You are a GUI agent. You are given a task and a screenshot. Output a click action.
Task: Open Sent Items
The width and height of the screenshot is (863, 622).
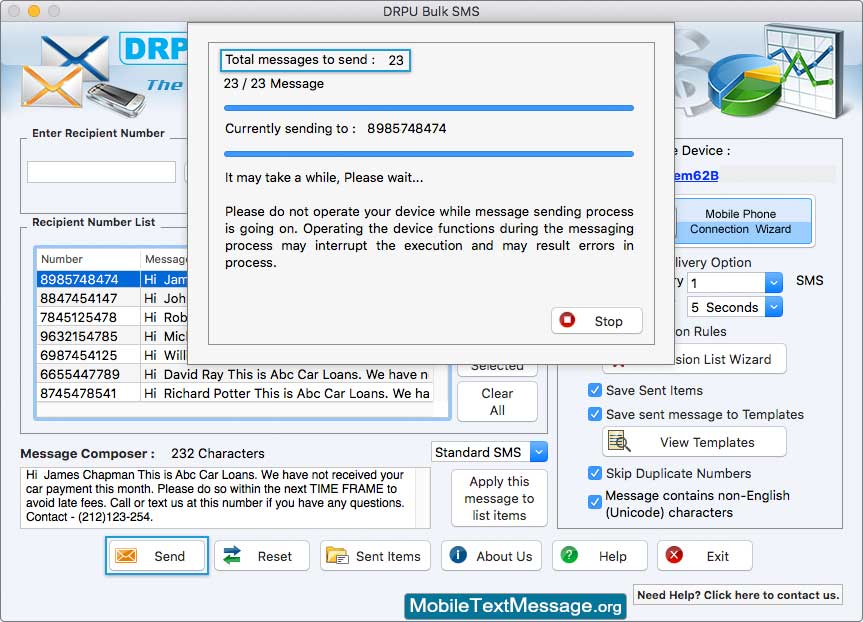click(x=375, y=556)
